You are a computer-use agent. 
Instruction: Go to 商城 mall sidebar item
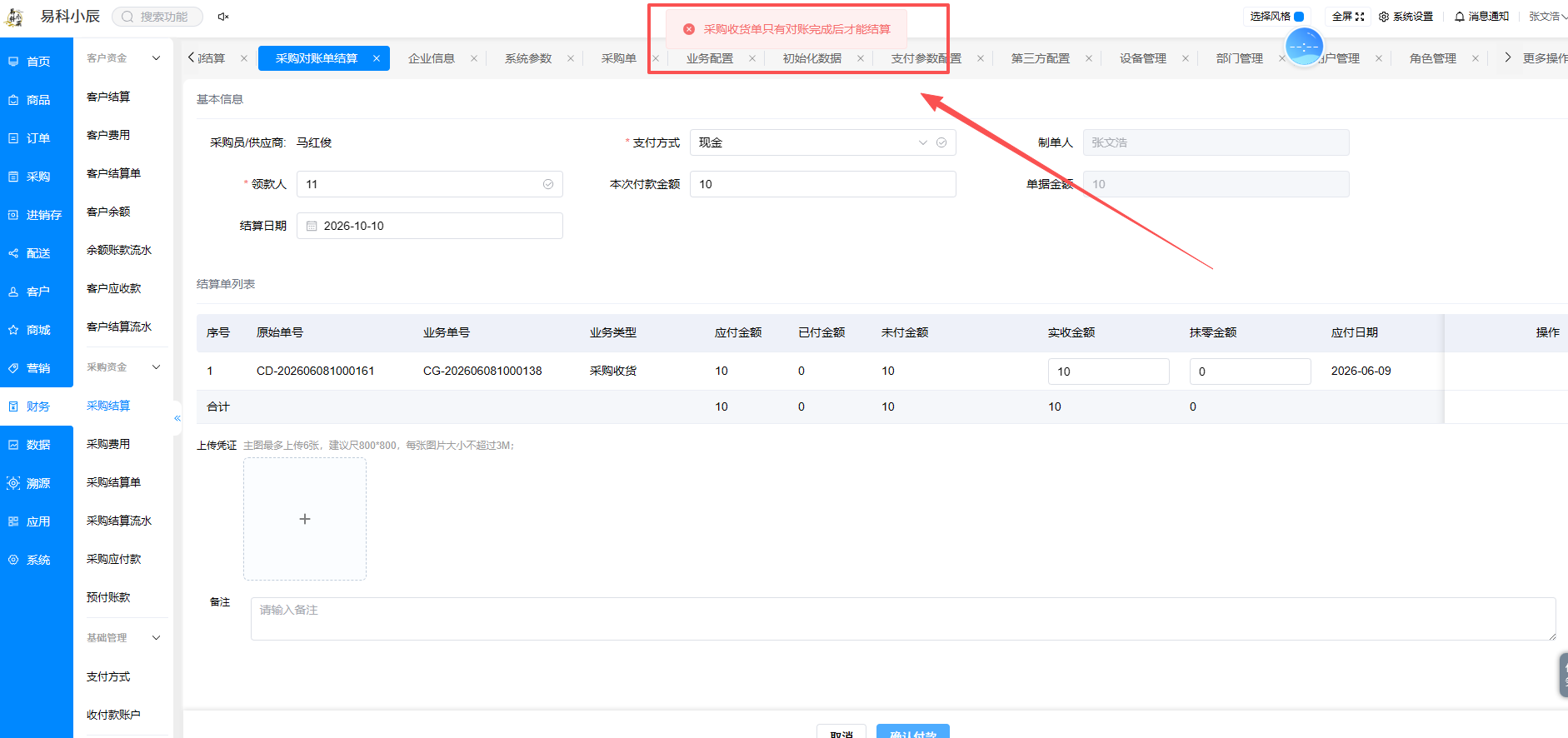click(37, 330)
